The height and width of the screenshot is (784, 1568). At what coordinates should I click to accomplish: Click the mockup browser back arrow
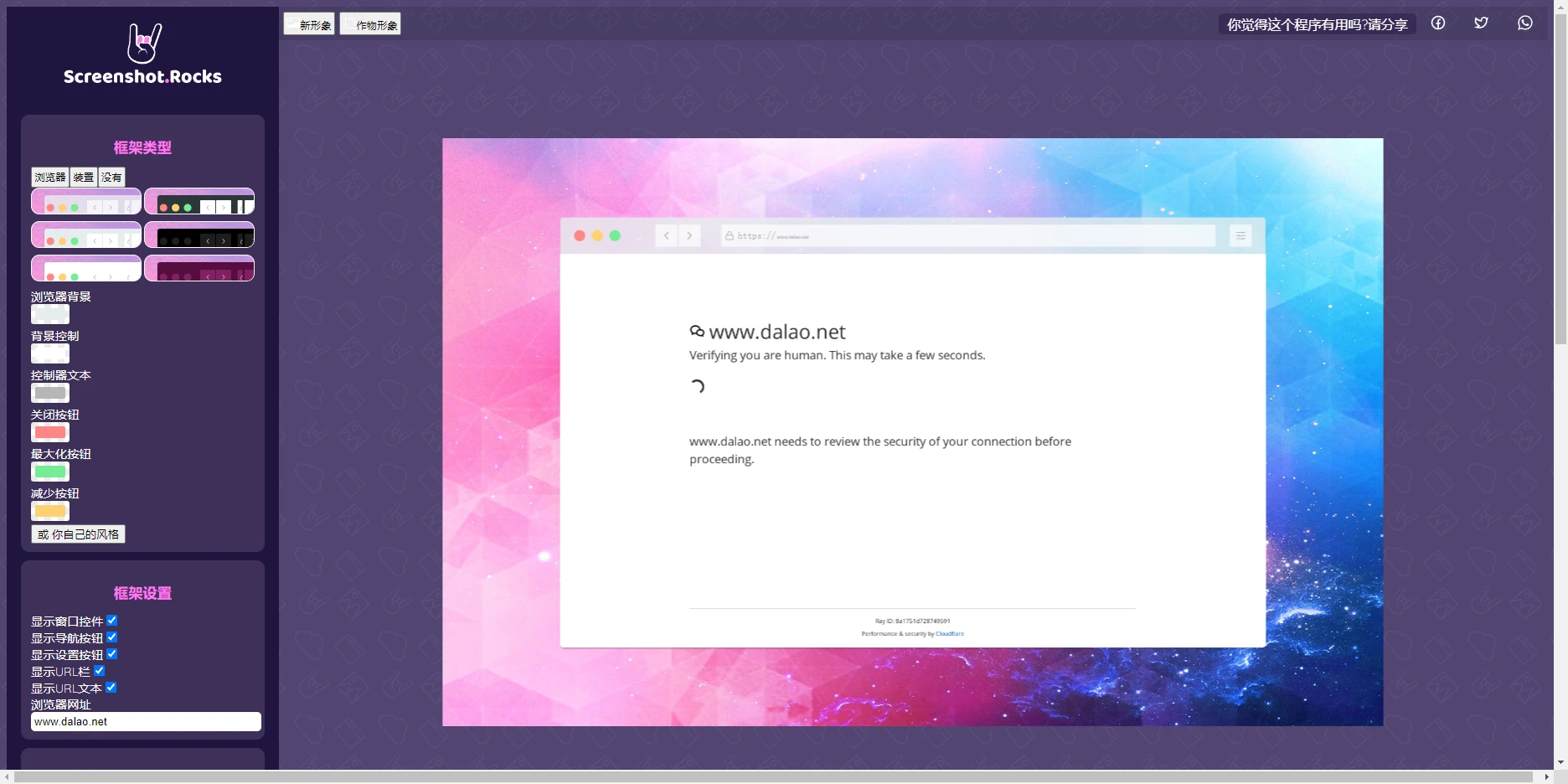click(x=667, y=236)
